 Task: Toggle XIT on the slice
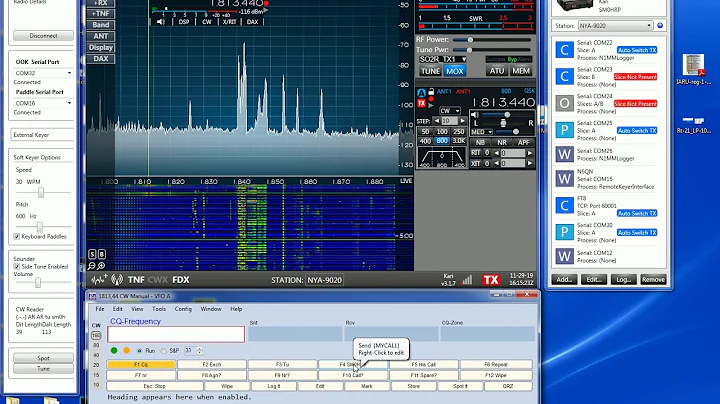pyautogui.click(x=475, y=163)
